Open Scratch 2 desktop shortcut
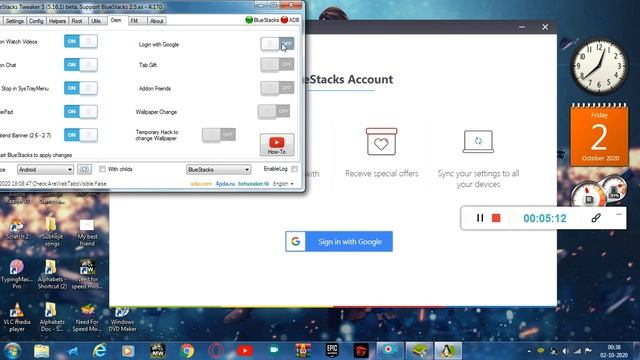Image resolution: width=640 pixels, height=360 pixels. (17, 229)
